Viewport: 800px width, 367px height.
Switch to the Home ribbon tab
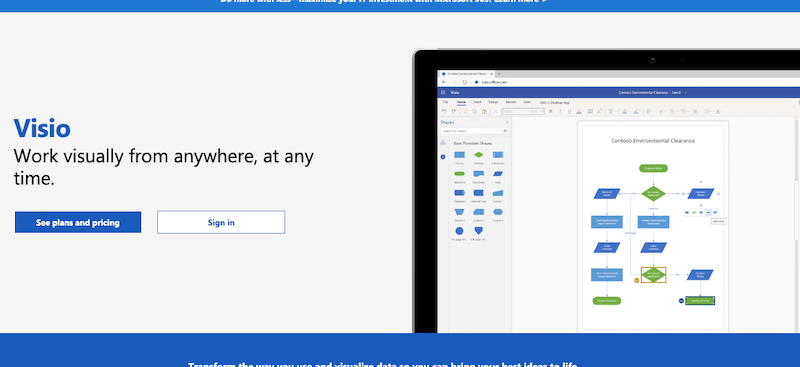click(461, 102)
